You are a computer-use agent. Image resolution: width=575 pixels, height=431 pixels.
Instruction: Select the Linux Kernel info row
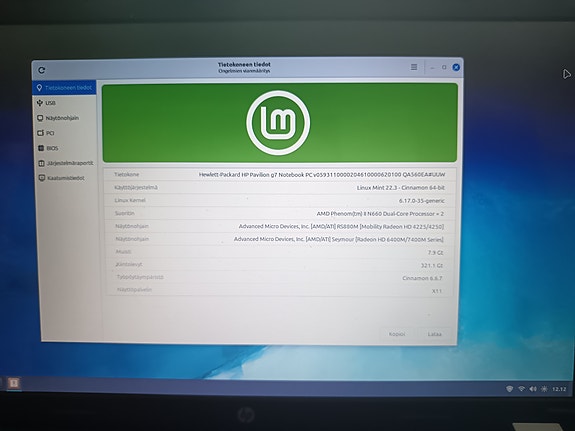click(280, 200)
